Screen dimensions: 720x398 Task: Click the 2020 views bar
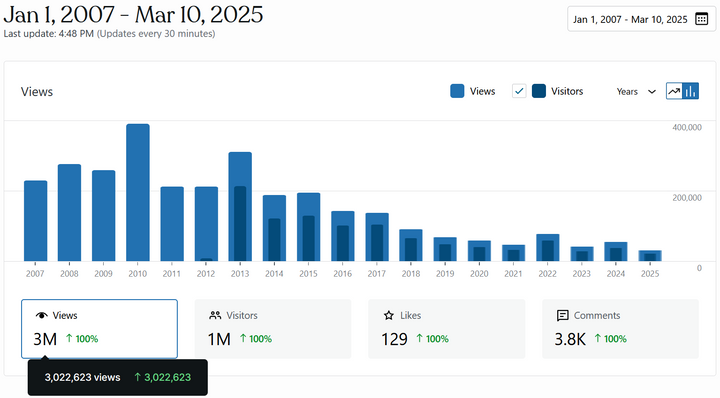pos(479,251)
